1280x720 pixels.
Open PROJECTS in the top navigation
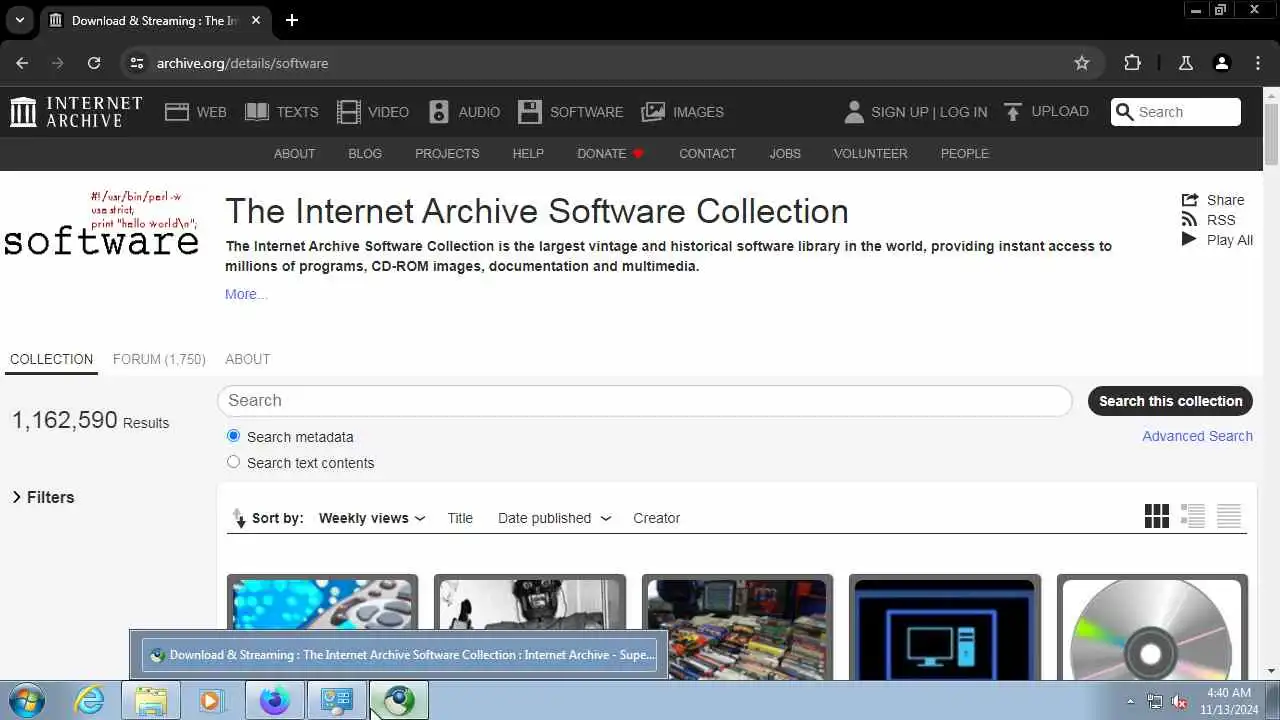tap(447, 153)
